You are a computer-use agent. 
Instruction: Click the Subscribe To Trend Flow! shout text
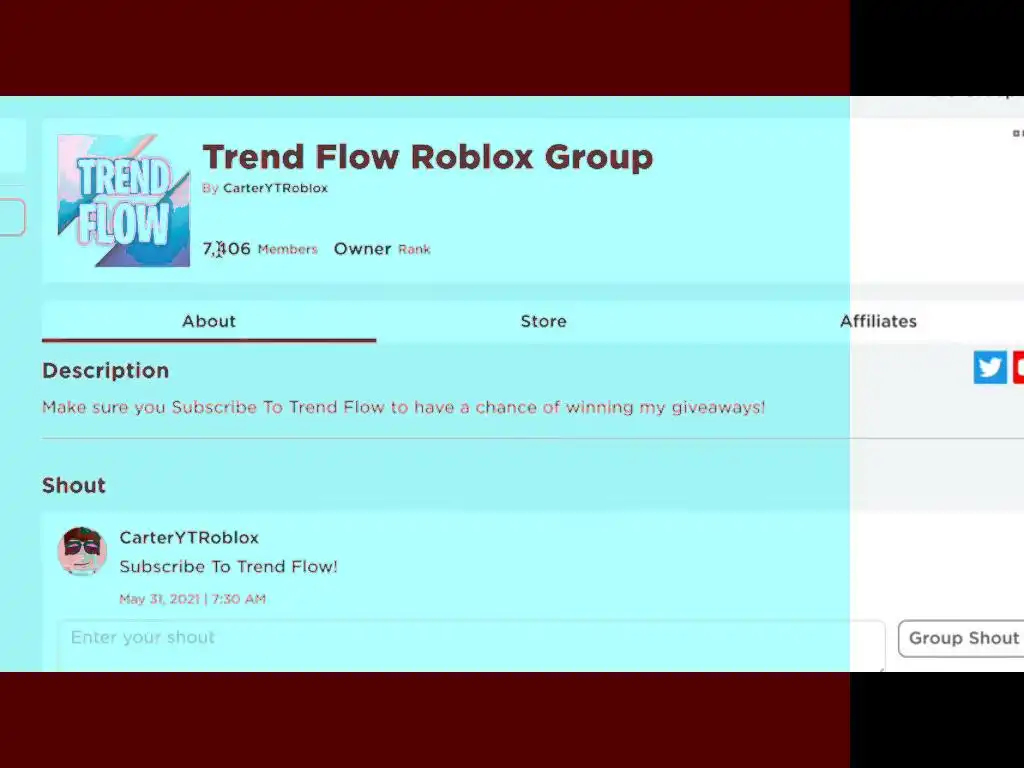(x=228, y=566)
